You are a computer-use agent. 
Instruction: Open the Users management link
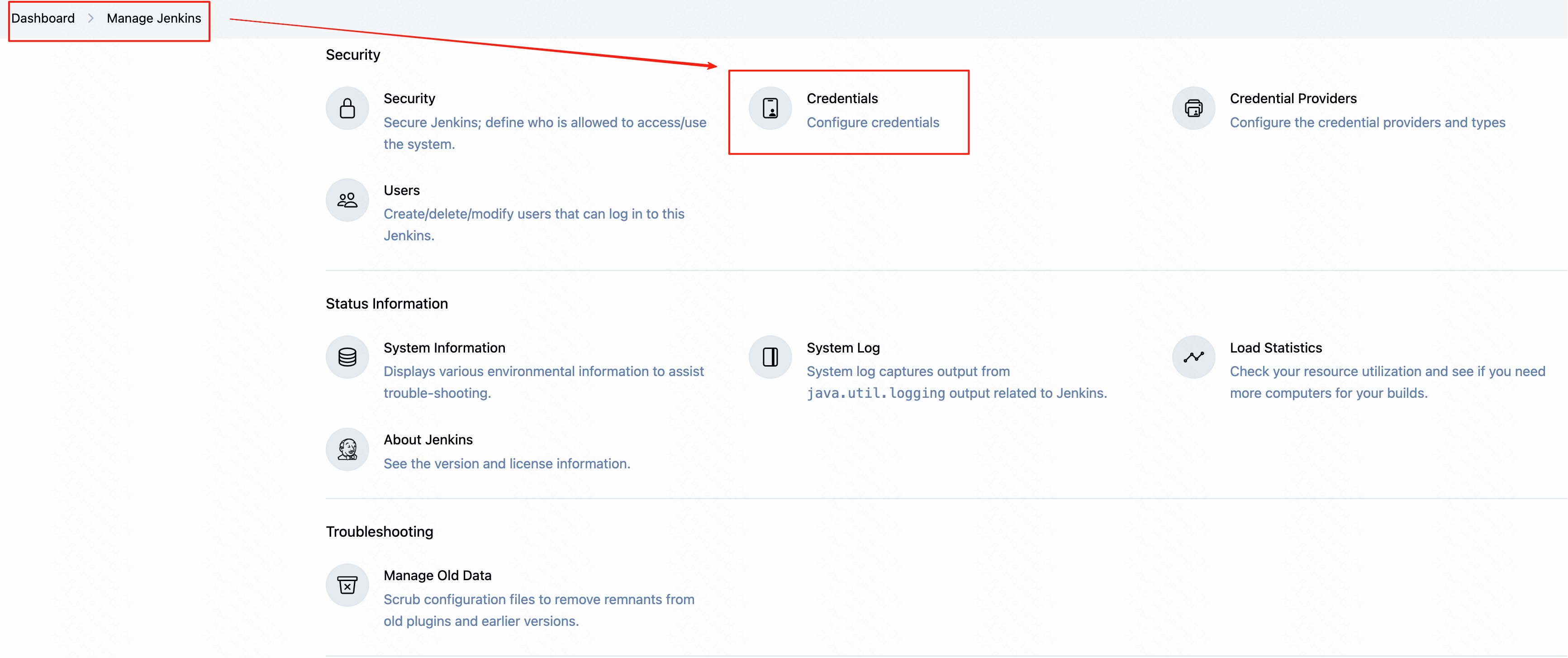click(x=401, y=191)
